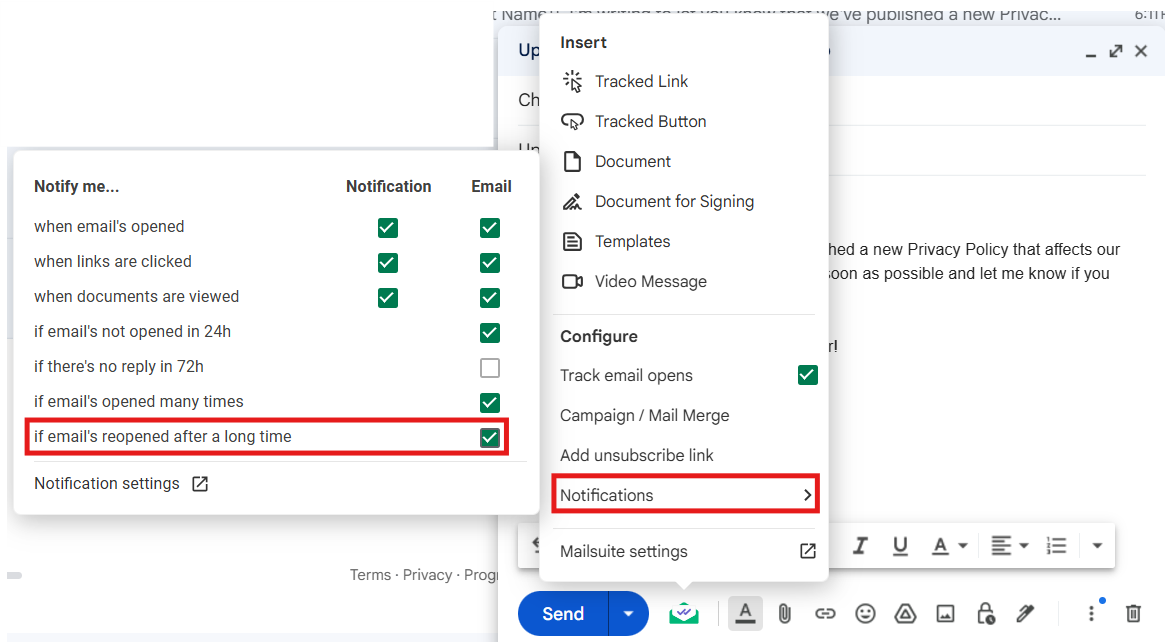Open Send options dropdown arrow

coord(628,614)
